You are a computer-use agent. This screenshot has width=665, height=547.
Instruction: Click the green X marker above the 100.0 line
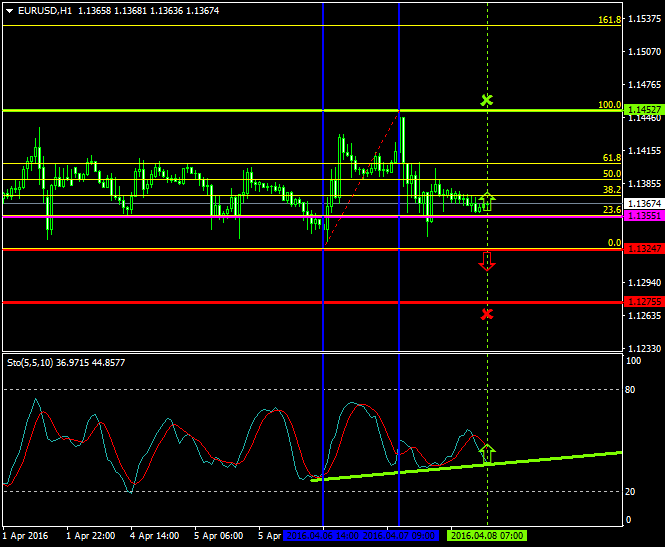pos(487,100)
